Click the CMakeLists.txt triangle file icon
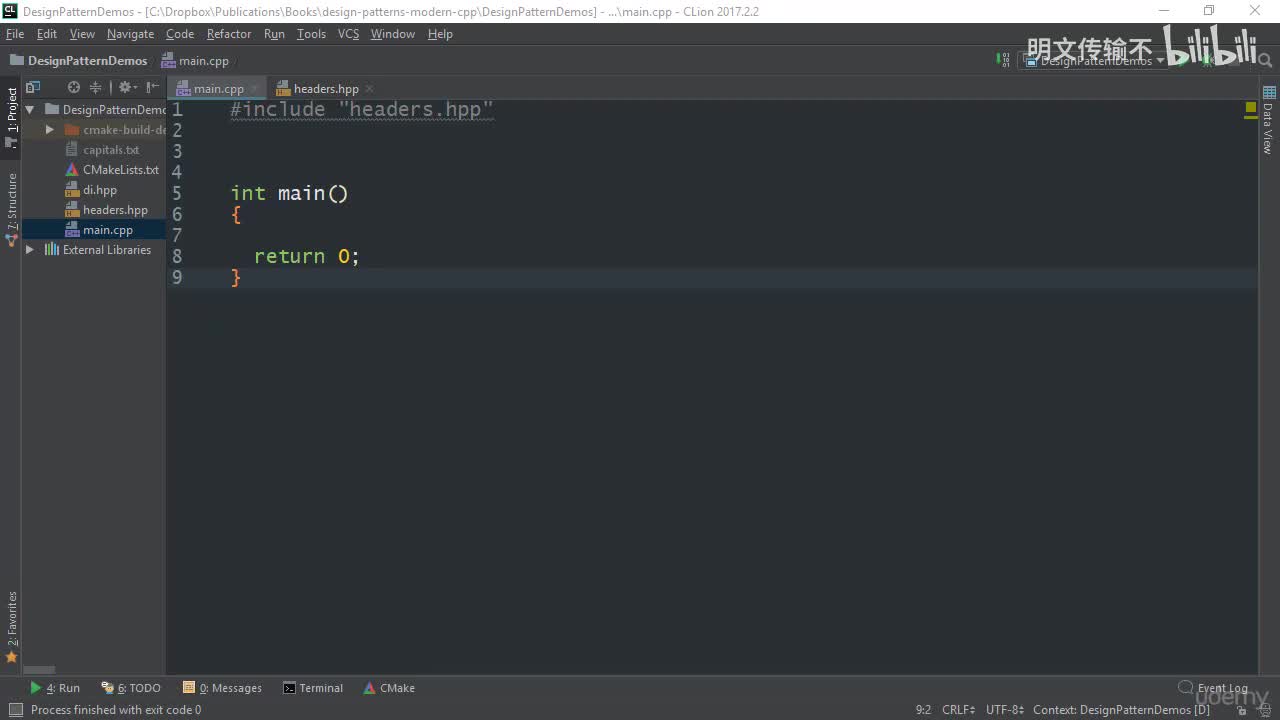The image size is (1280, 720). click(72, 170)
